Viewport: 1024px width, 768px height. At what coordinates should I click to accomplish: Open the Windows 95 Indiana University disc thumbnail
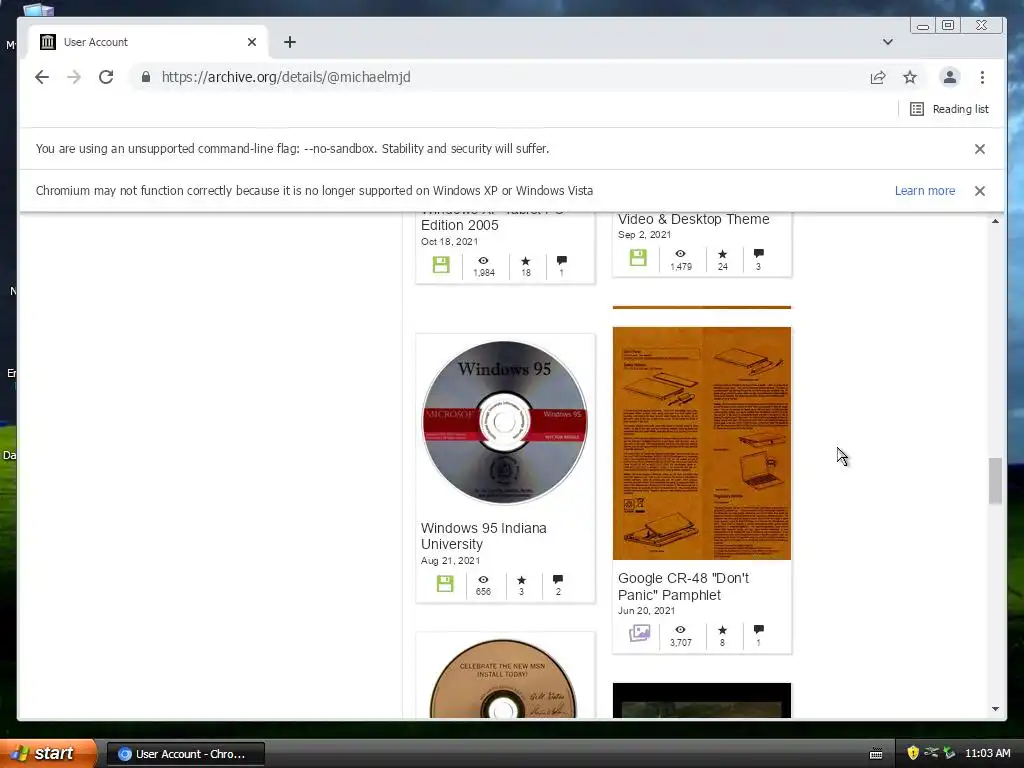click(x=504, y=423)
